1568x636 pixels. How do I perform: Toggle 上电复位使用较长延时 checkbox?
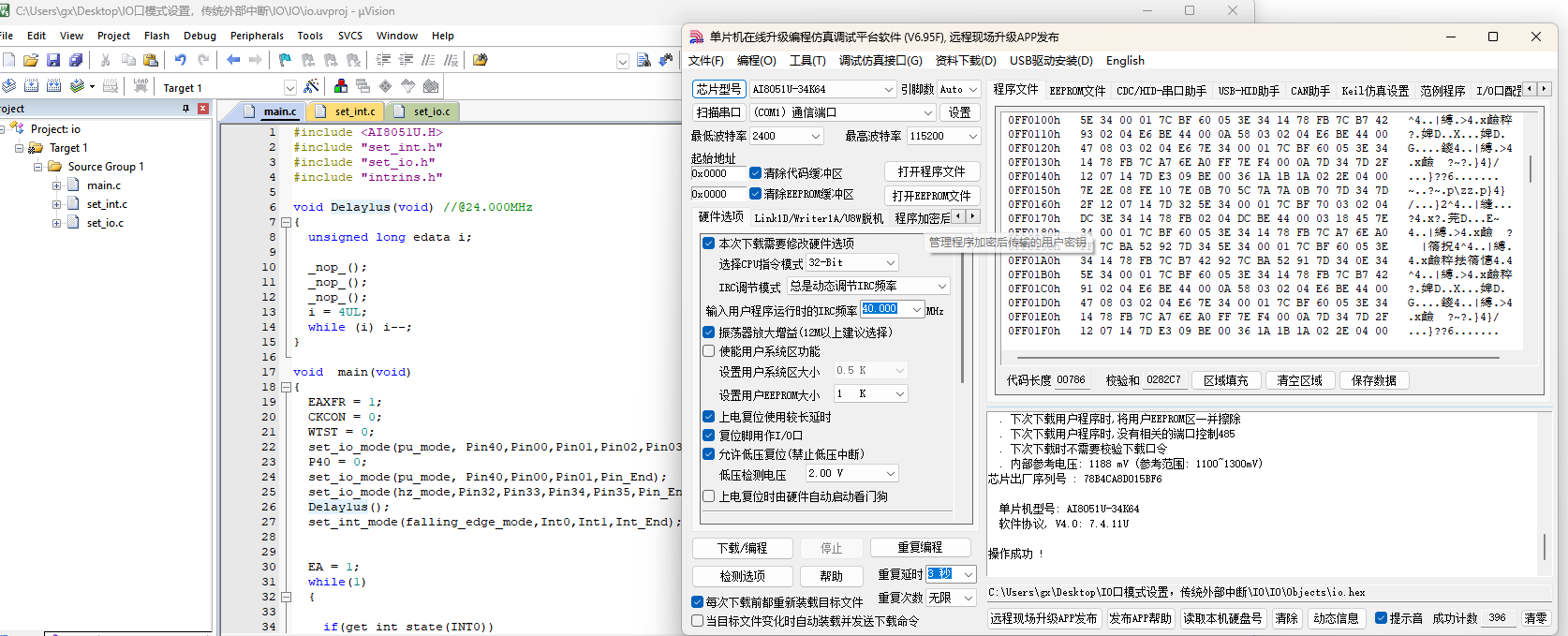tap(709, 417)
